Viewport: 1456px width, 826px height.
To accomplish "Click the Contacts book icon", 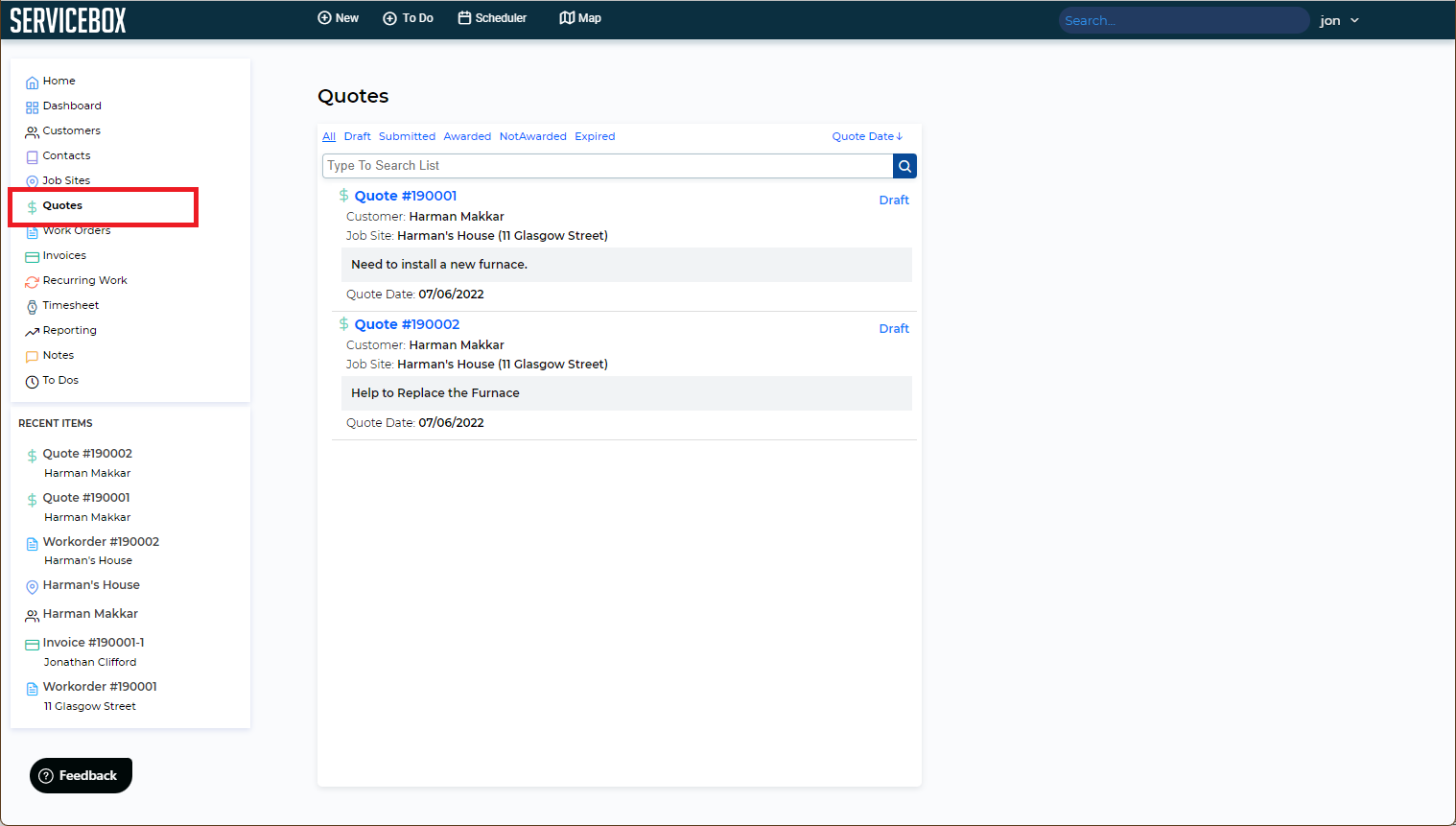I will 32,157.
